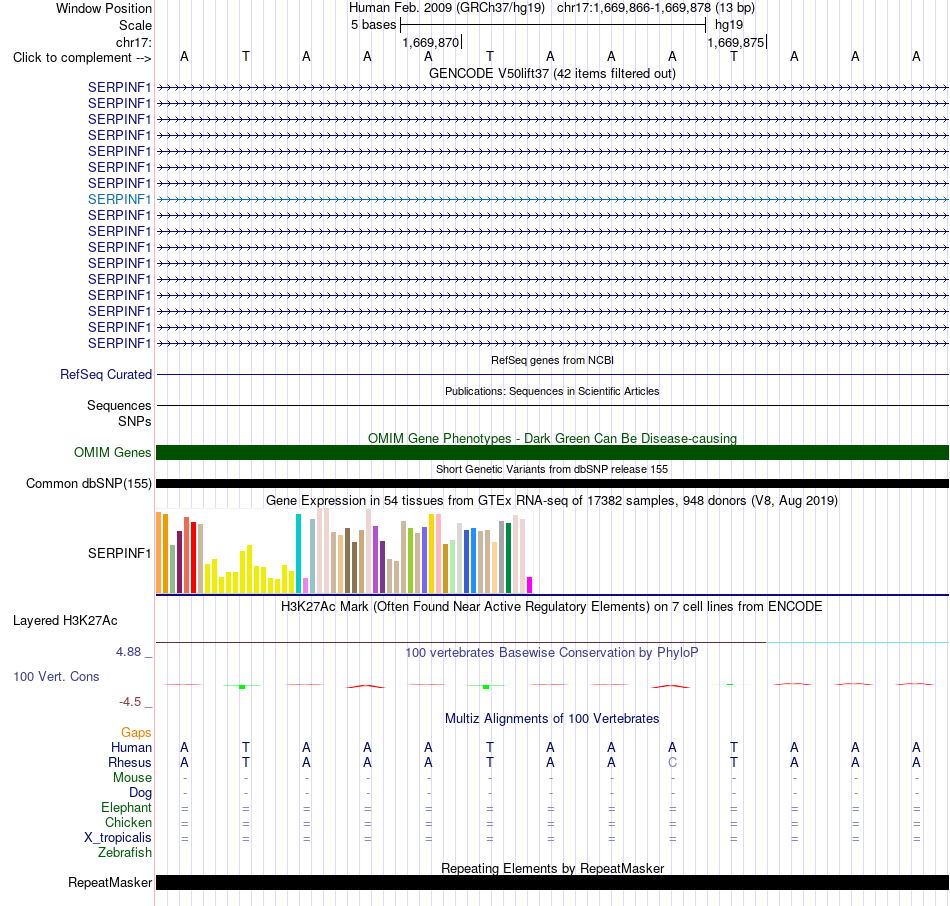950x906 pixels.
Task: Open 'Repeating Elements by RepeatMasker' track title
Action: pos(552,868)
